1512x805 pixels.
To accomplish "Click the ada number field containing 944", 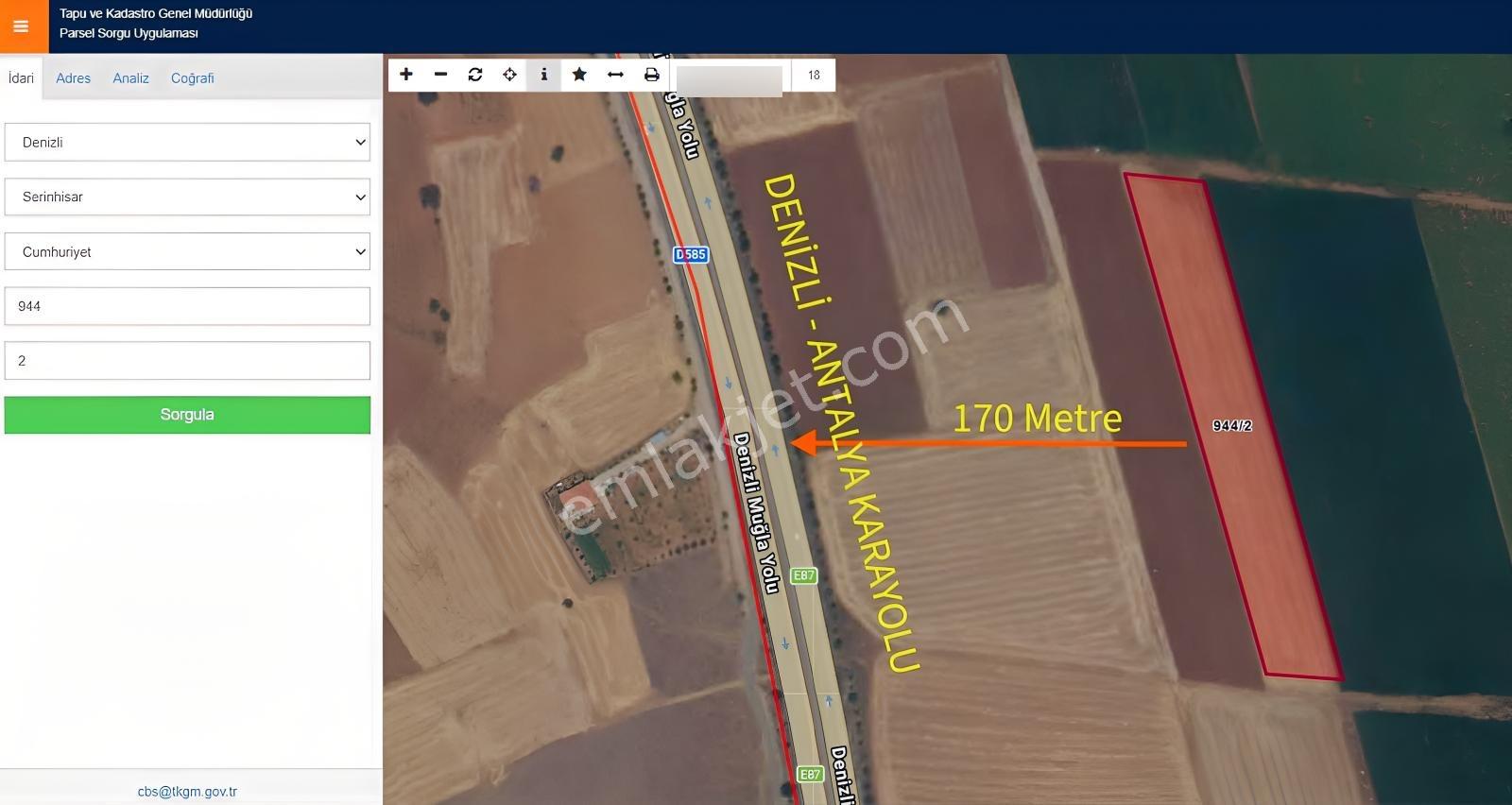I will 187,306.
